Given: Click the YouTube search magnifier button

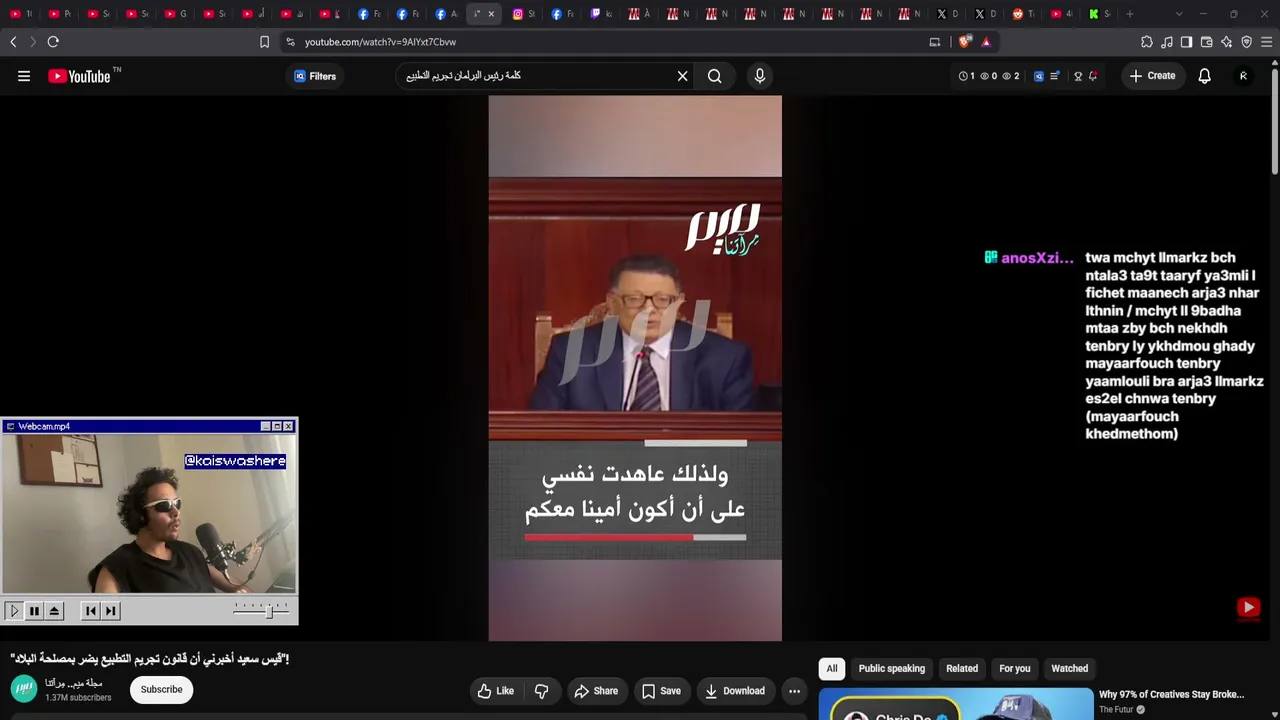Looking at the screenshot, I should coord(715,76).
